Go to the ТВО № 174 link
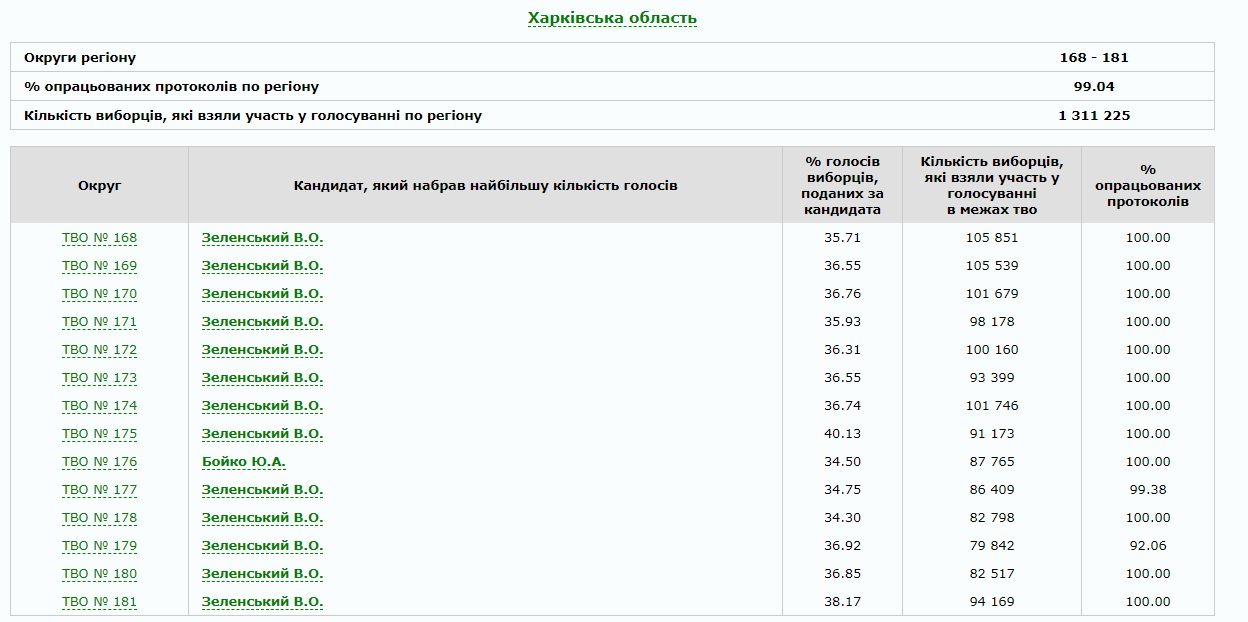 coord(99,406)
